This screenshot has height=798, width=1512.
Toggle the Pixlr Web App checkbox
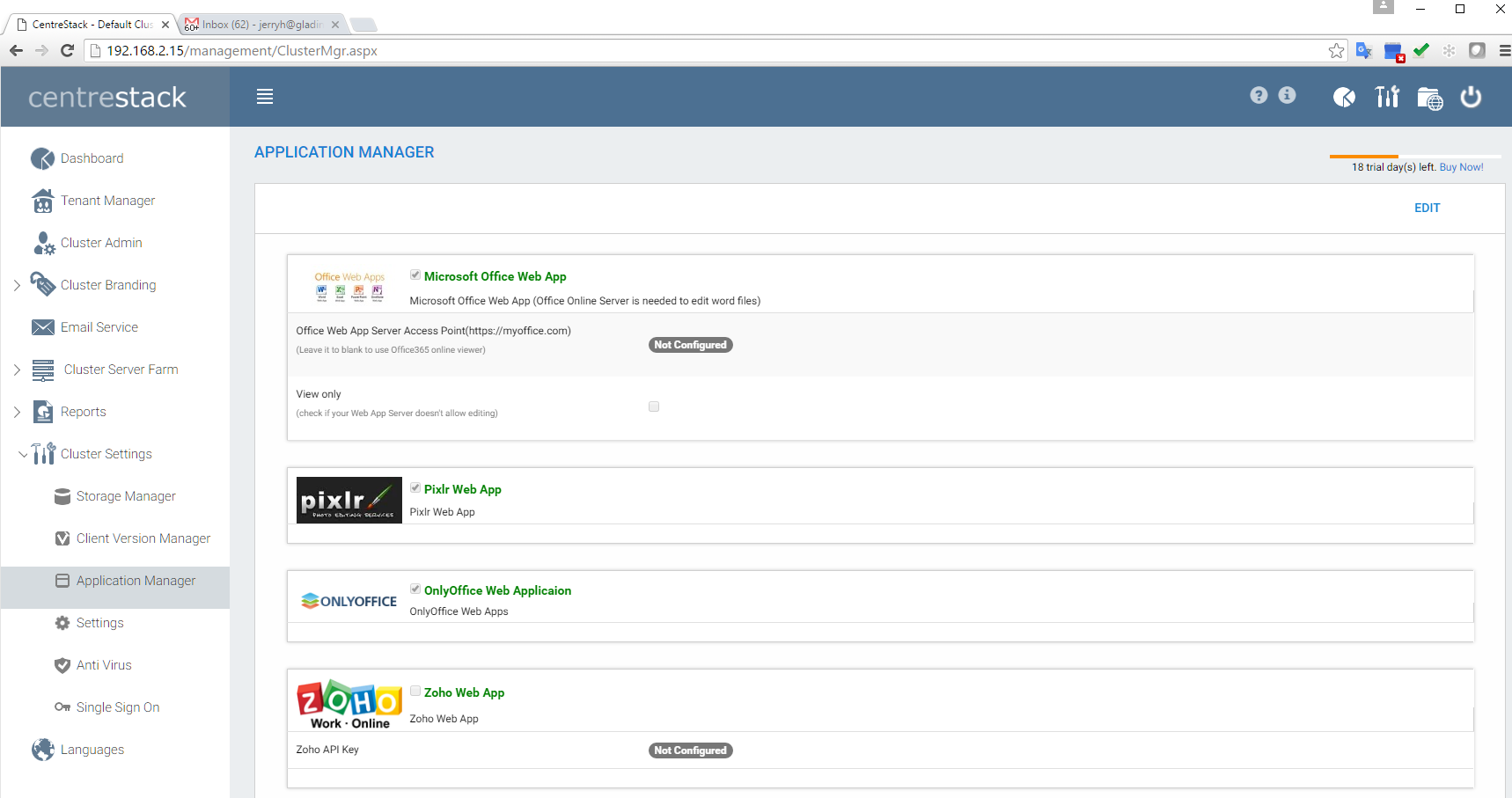pos(415,488)
